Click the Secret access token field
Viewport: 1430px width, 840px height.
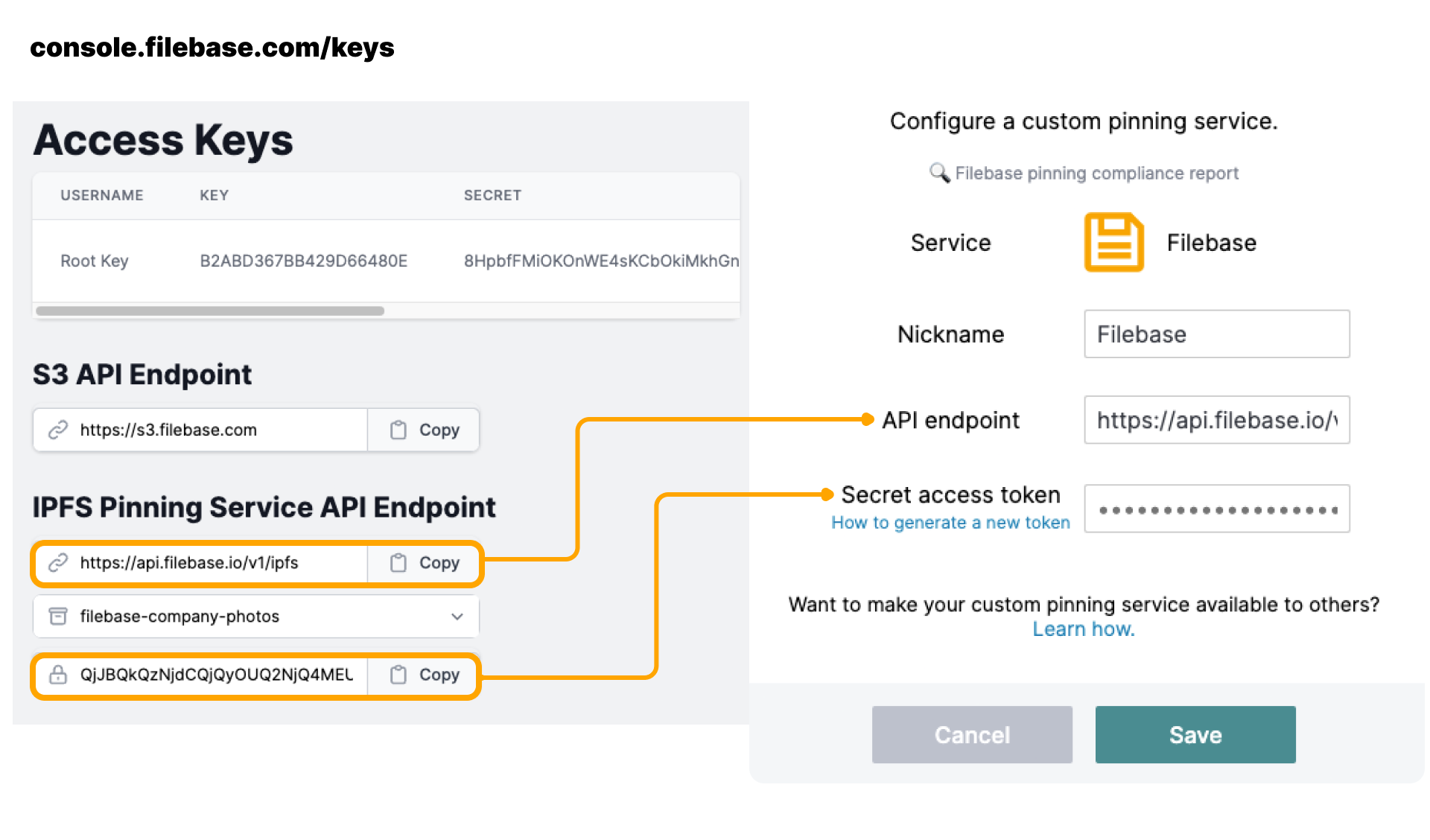click(x=1216, y=509)
